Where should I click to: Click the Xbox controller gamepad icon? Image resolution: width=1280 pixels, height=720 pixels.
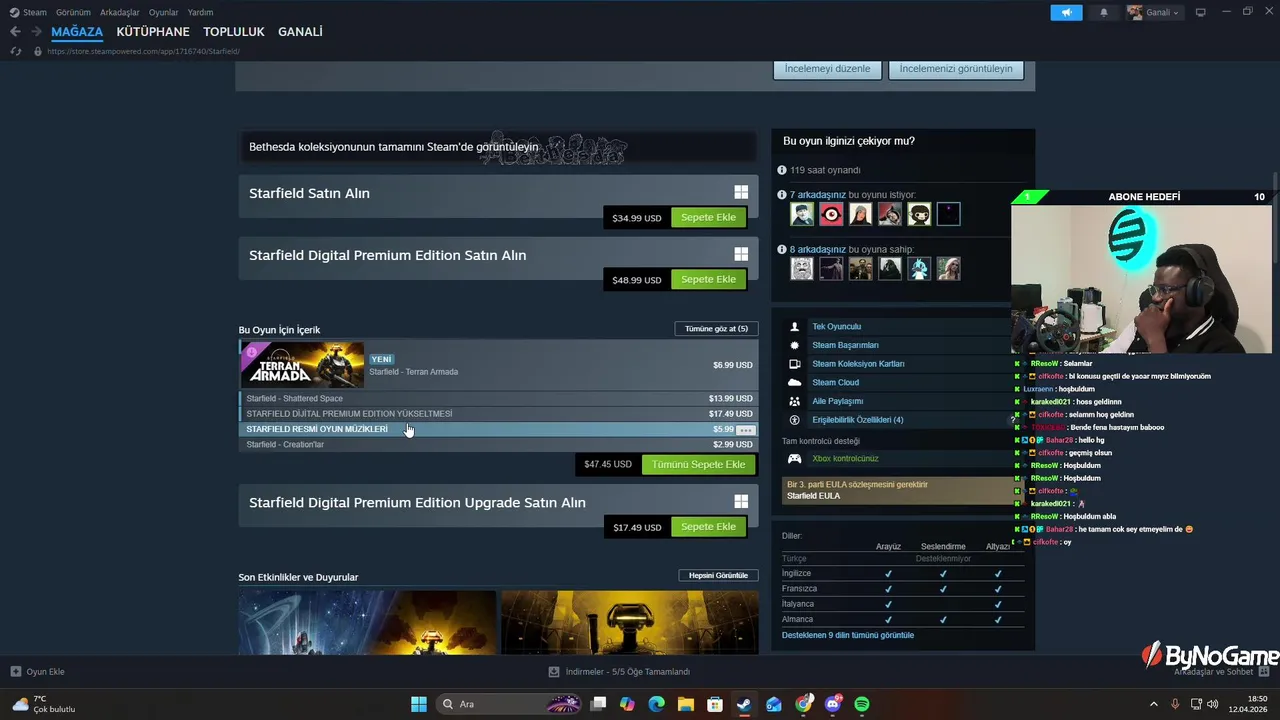[x=795, y=459]
